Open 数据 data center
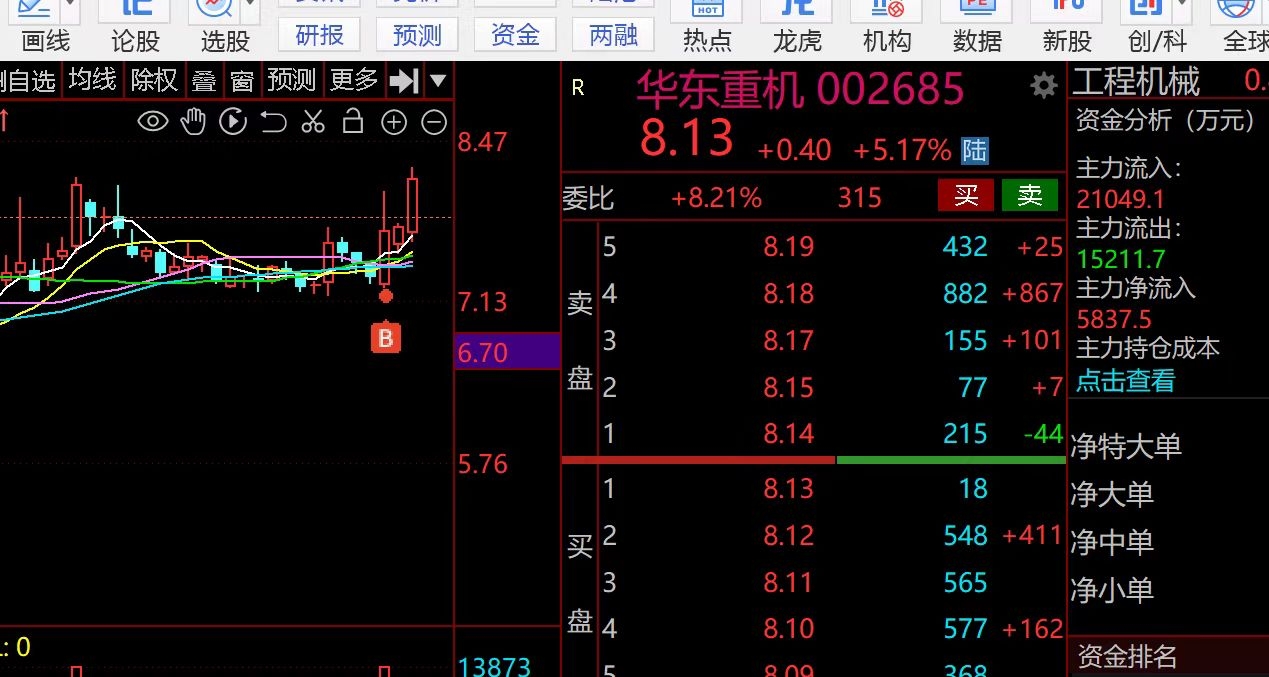Viewport: 1269px width, 677px height. coord(977,41)
